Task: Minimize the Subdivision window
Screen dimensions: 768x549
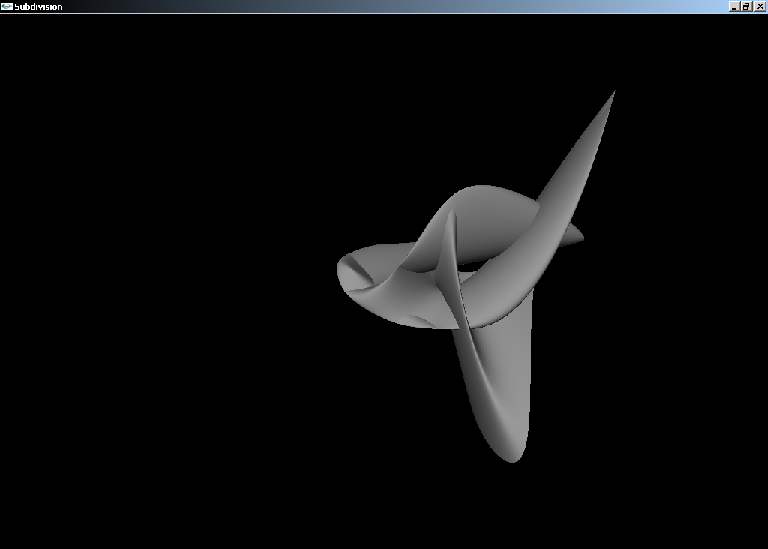Action: coord(734,6)
